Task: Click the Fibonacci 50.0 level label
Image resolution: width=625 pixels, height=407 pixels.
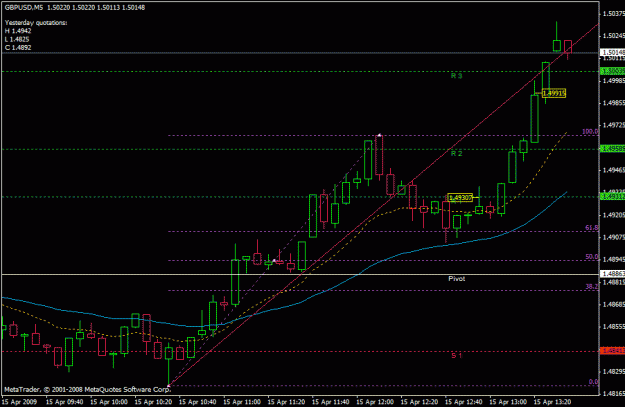Action: coord(592,257)
